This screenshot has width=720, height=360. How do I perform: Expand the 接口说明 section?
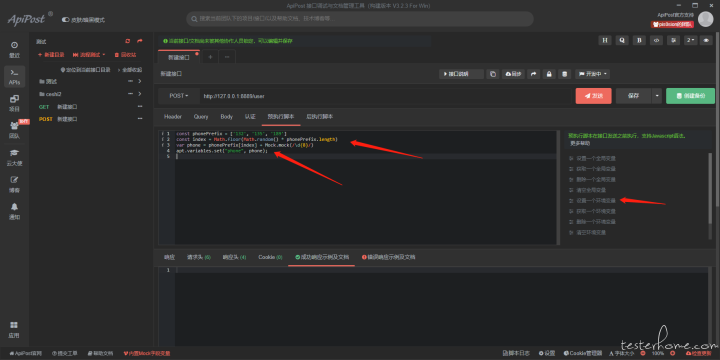click(461, 74)
